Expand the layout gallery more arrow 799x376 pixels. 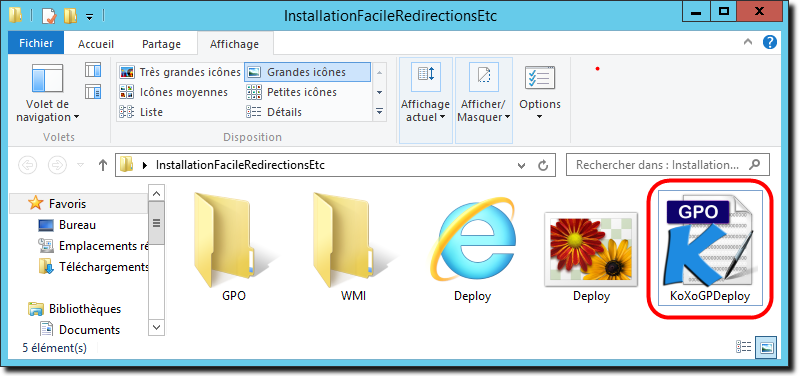(x=379, y=112)
